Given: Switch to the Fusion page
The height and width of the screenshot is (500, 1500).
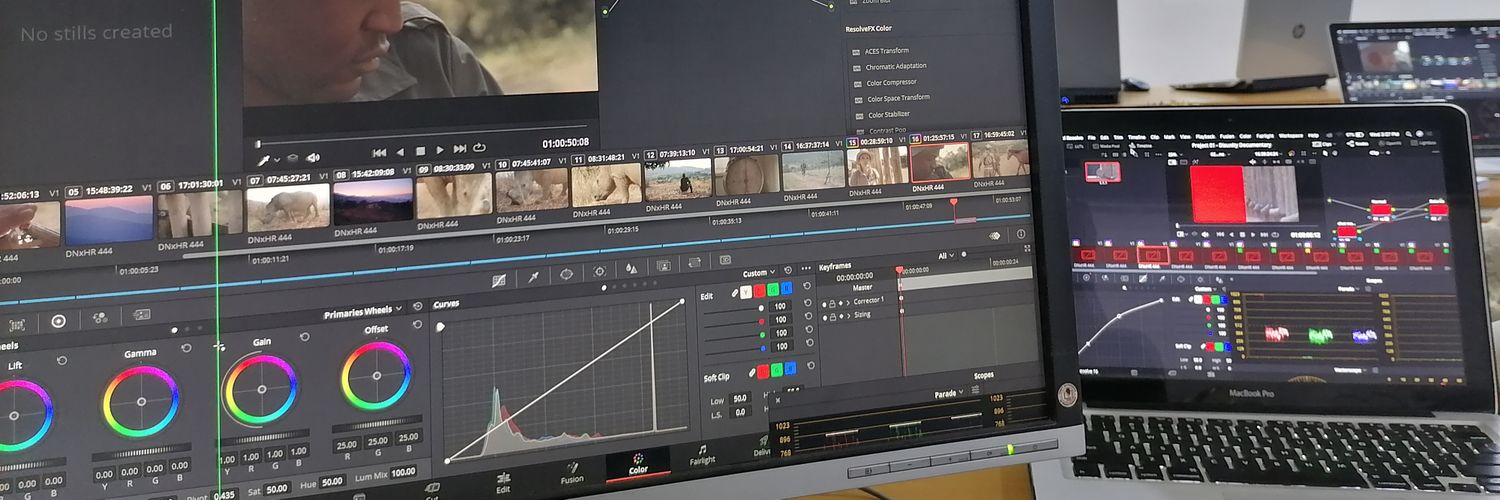Looking at the screenshot, I should pos(572,473).
